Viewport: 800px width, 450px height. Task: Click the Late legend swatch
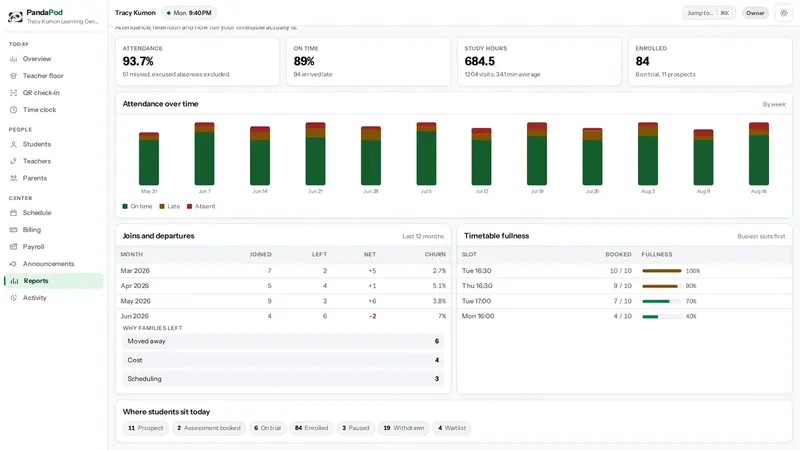[162, 207]
